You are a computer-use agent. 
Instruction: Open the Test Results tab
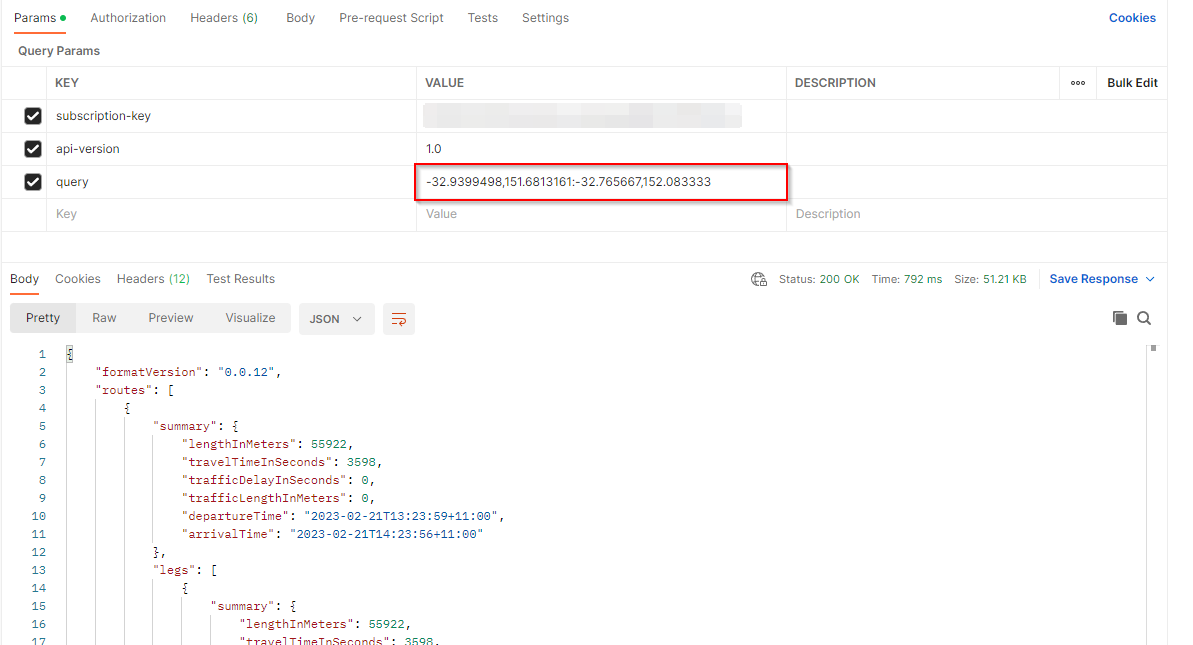(240, 279)
